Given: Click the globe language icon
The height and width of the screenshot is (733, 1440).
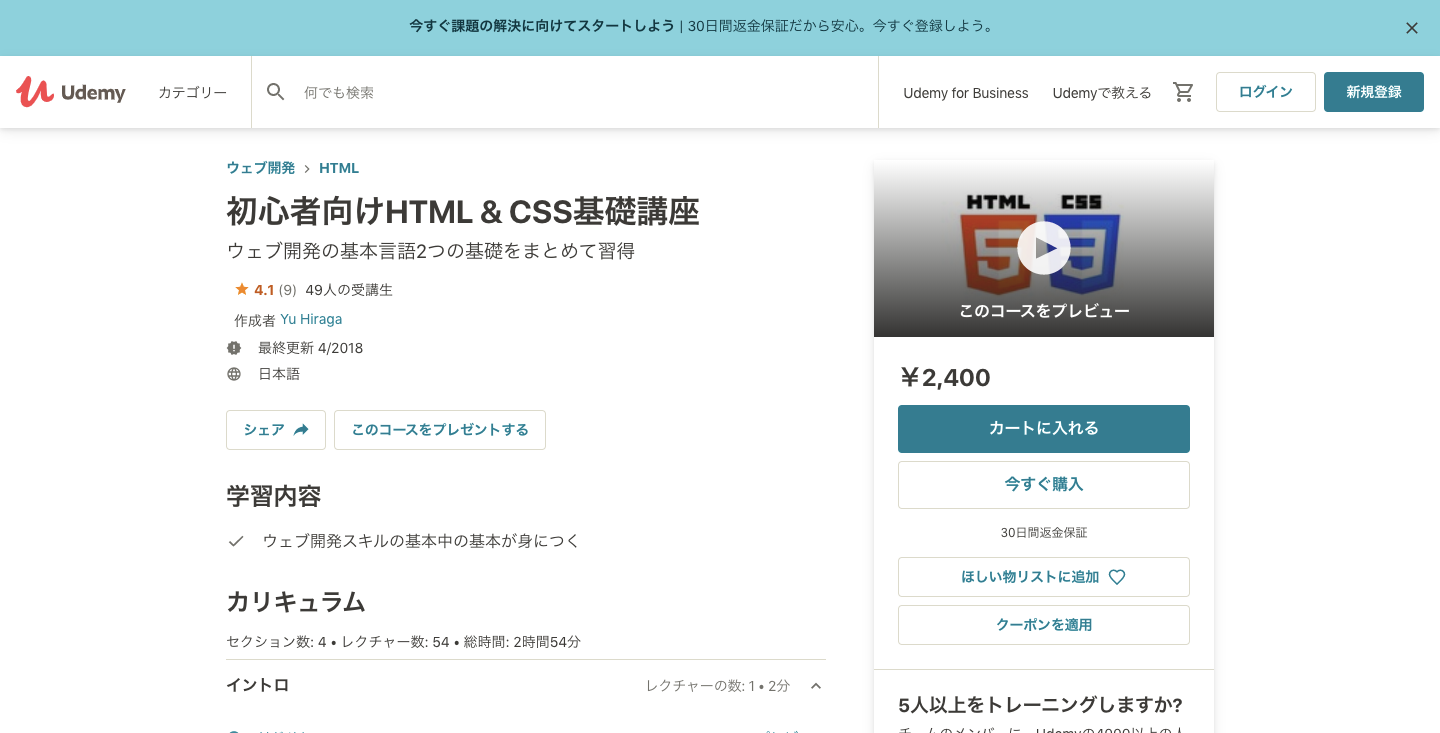Looking at the screenshot, I should pyautogui.click(x=234, y=374).
